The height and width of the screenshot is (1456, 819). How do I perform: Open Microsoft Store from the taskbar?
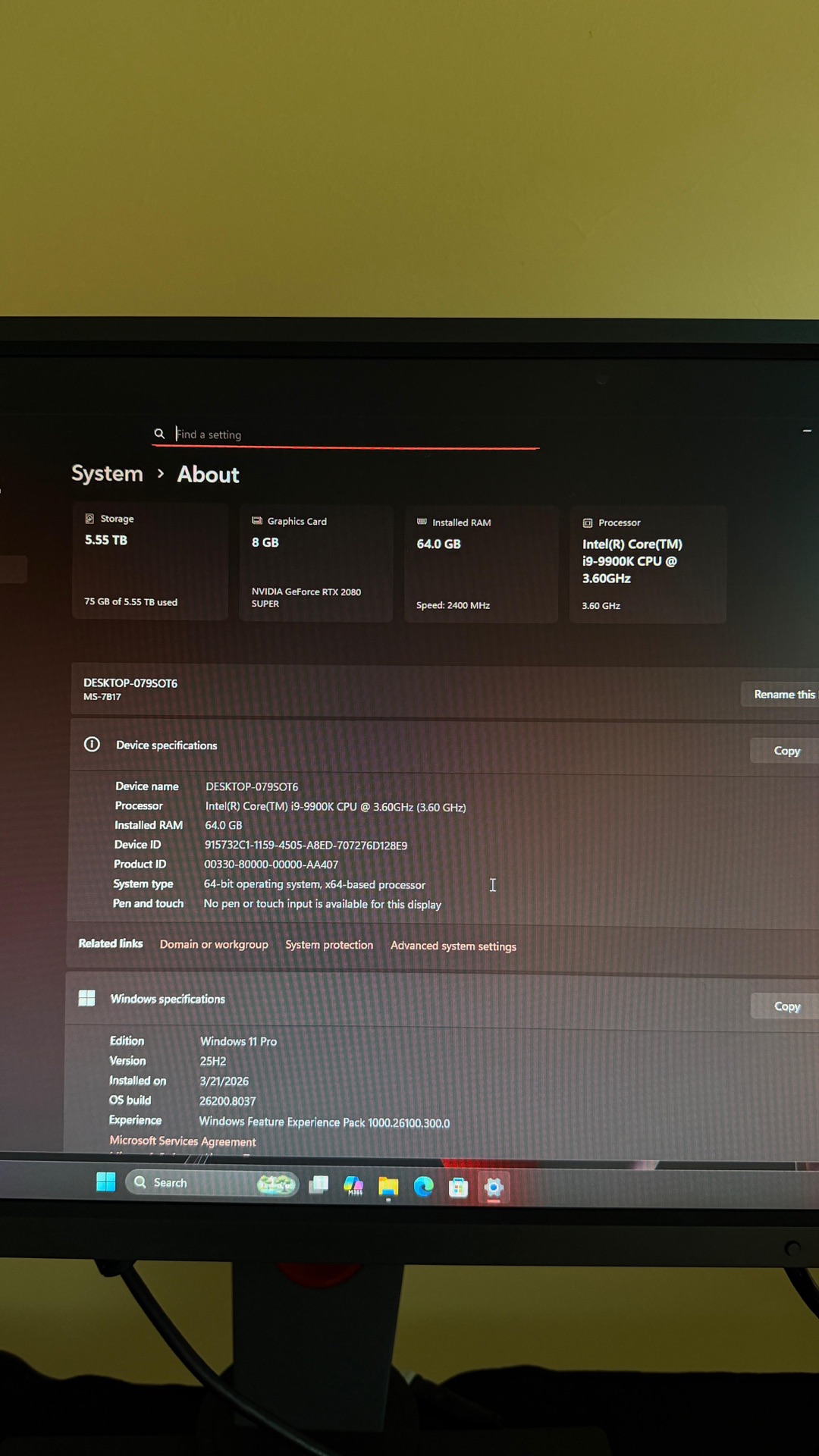(458, 1188)
